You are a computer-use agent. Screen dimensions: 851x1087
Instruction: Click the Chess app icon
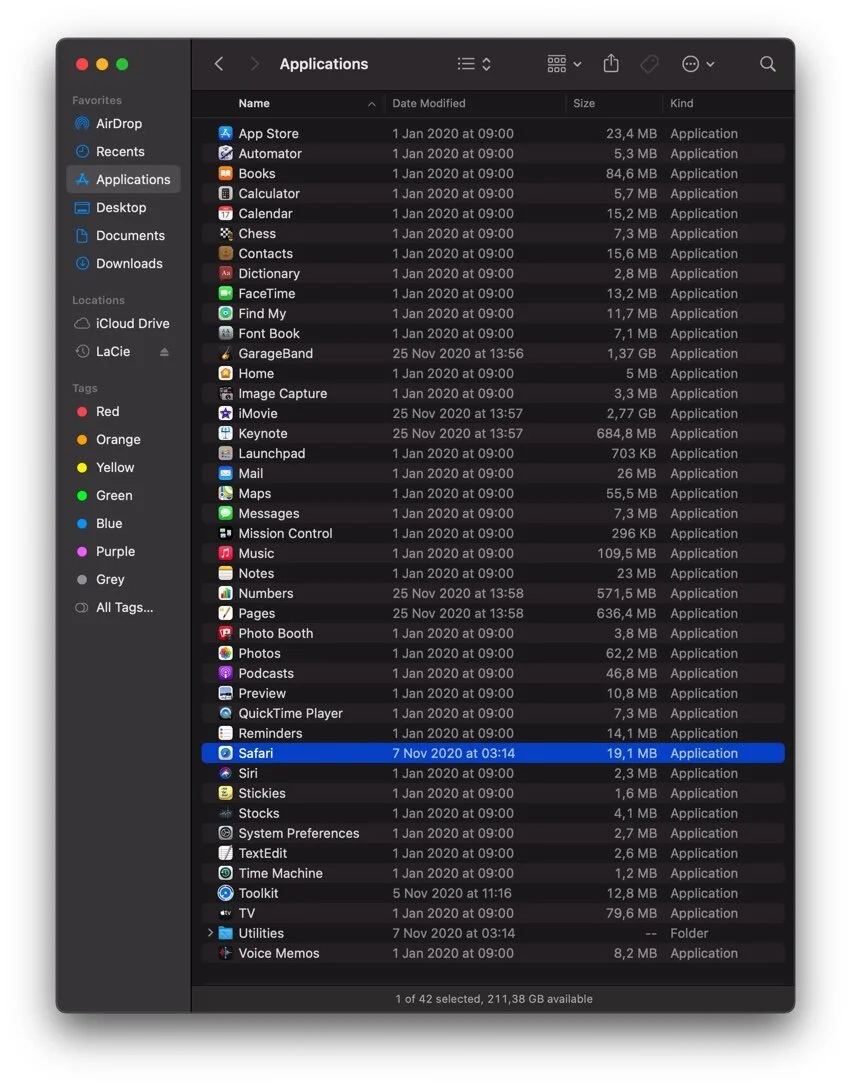pyautogui.click(x=225, y=234)
